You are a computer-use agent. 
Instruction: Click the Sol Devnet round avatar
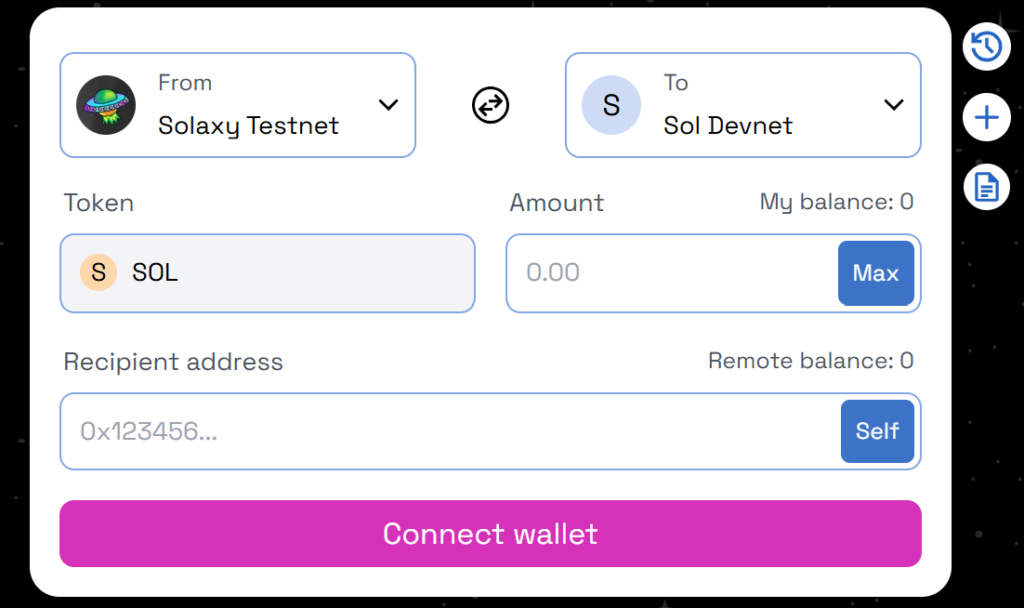coord(611,105)
